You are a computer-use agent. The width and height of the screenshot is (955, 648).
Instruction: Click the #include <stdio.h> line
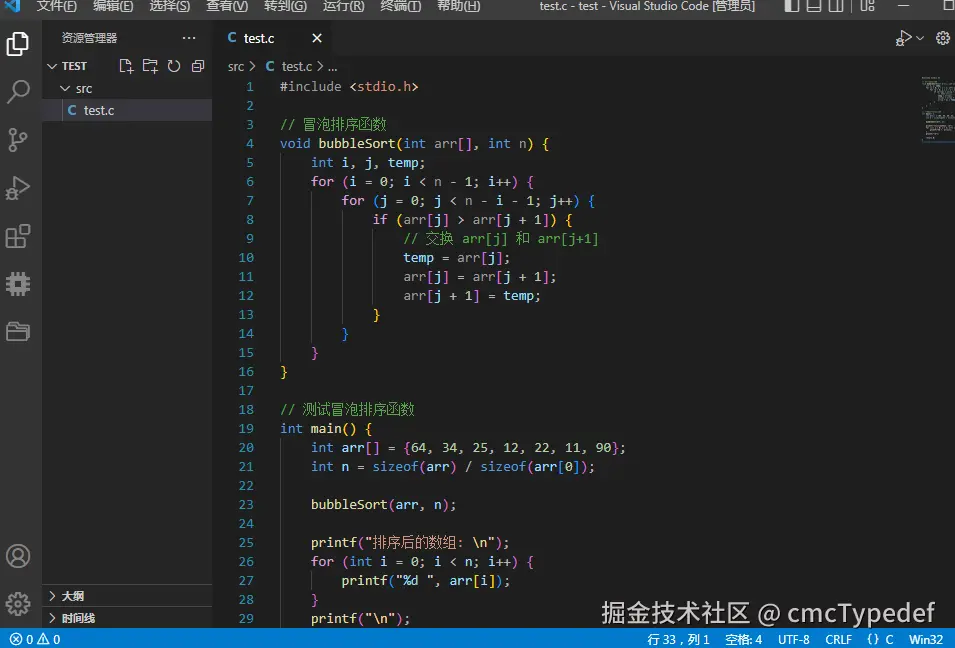[x=349, y=86]
